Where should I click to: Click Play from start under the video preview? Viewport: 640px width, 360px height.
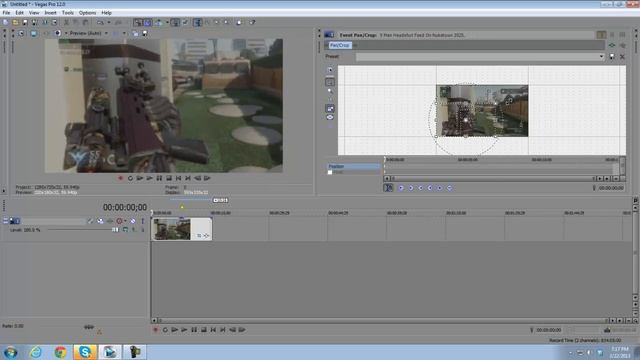pyautogui.click(x=140, y=178)
